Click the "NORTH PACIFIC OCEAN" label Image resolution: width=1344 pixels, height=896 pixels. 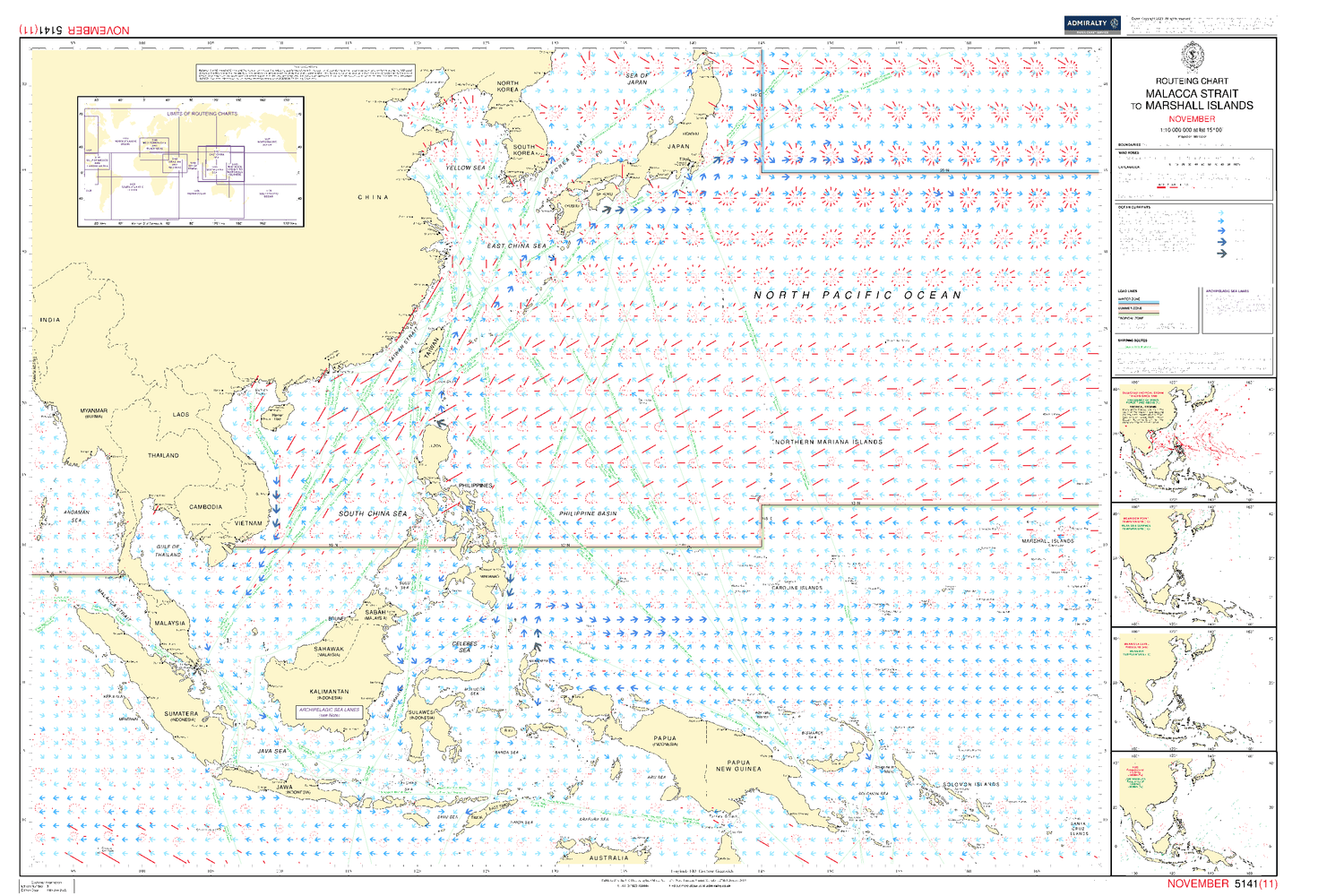pos(857,295)
